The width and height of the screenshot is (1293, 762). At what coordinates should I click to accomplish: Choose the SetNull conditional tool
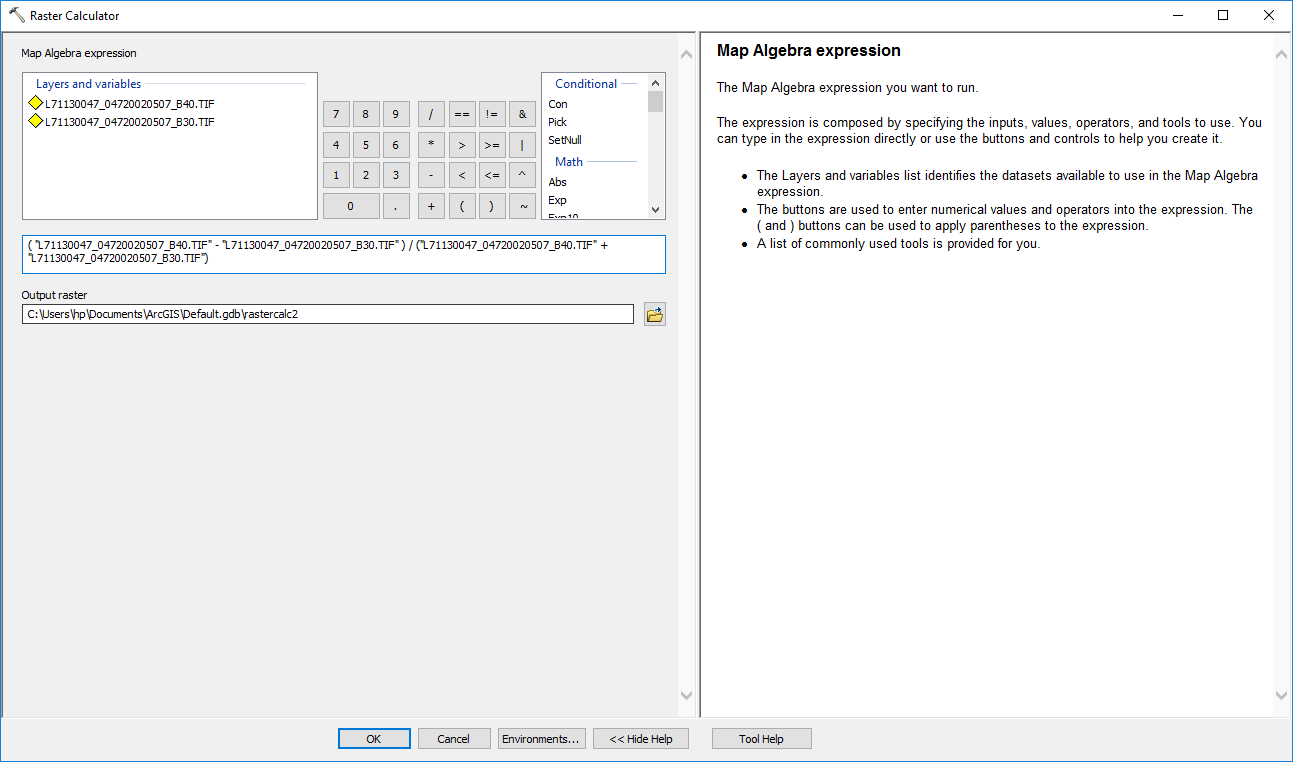point(565,140)
